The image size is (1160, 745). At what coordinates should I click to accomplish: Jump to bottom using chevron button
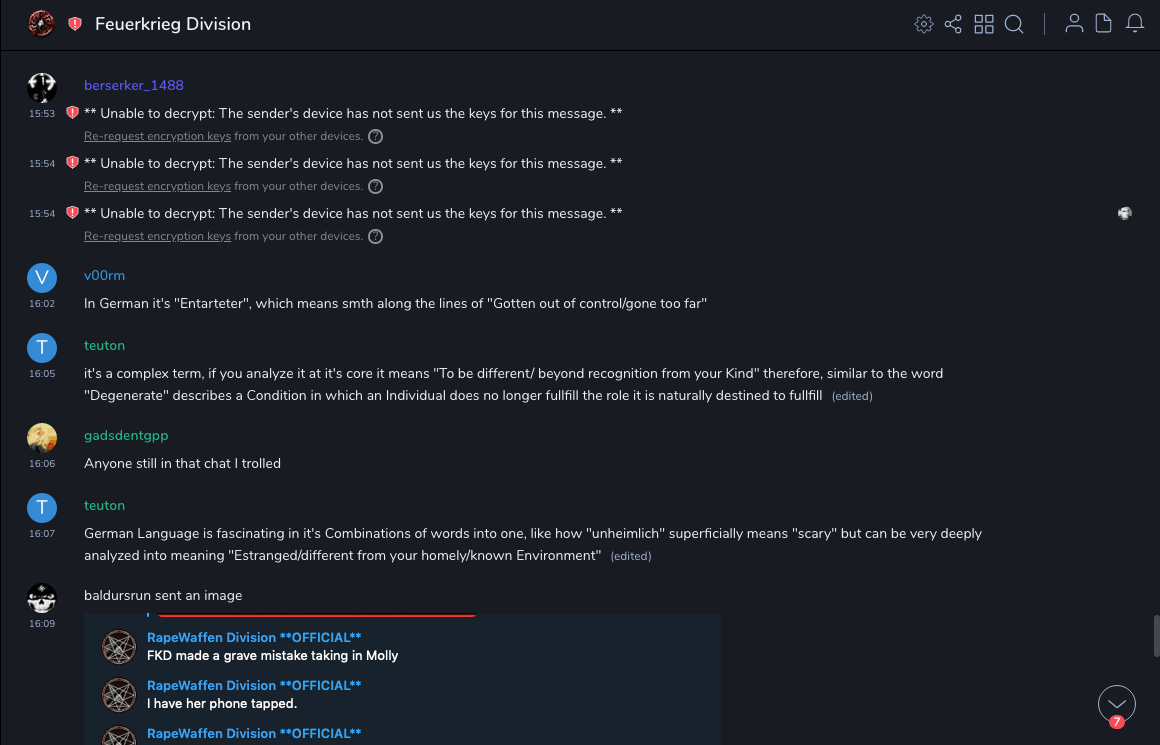pyautogui.click(x=1116, y=704)
